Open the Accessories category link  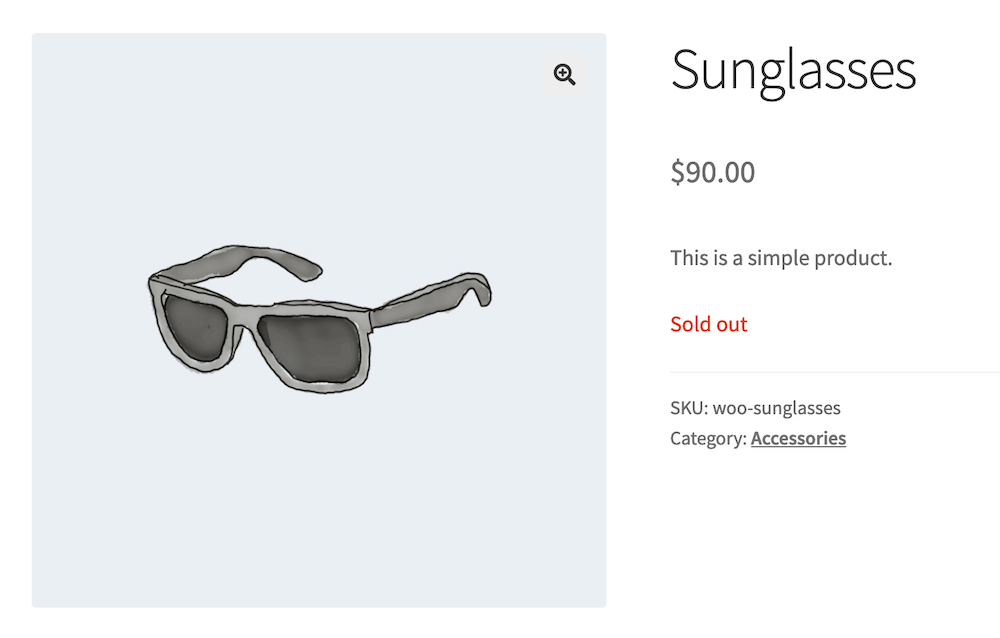tap(798, 438)
